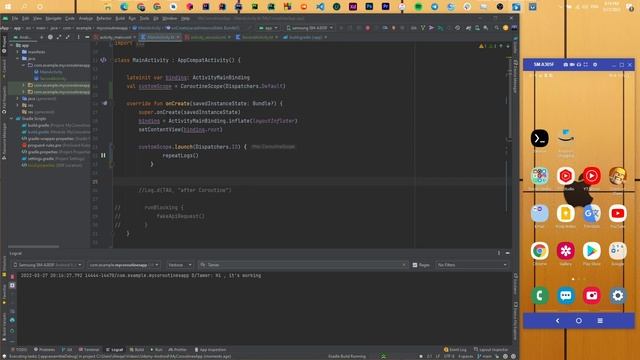Open the Terminal tool window tab

pos(89,350)
